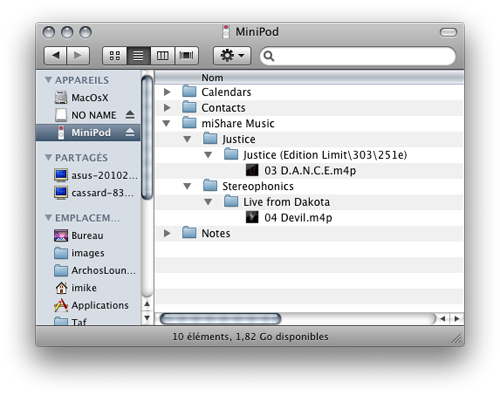500x395 pixels.
Task: Click the horizontal scrollbar thumb
Action: (x=220, y=318)
